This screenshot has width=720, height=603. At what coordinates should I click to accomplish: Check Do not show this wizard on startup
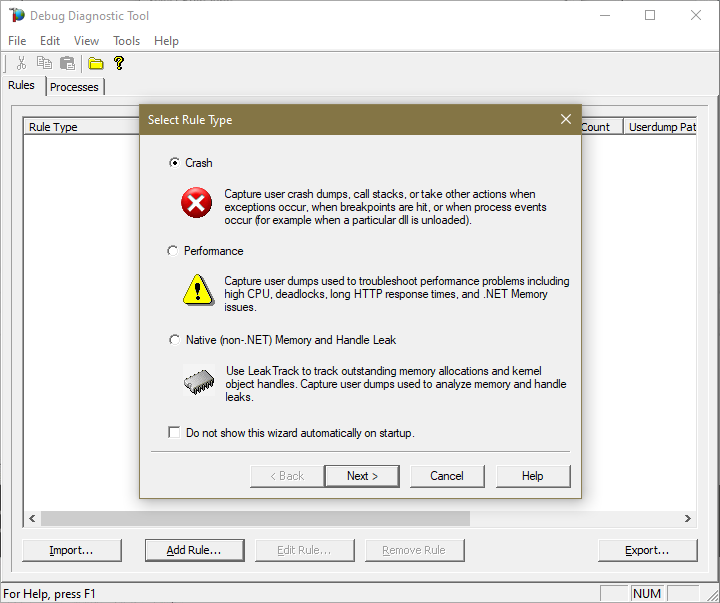174,433
